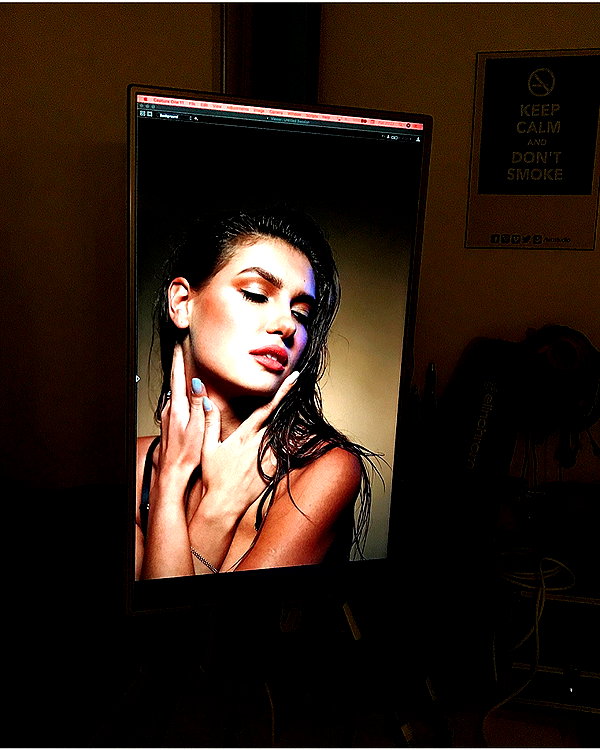Open the File menu
The width and height of the screenshot is (600, 750).
pos(192,103)
